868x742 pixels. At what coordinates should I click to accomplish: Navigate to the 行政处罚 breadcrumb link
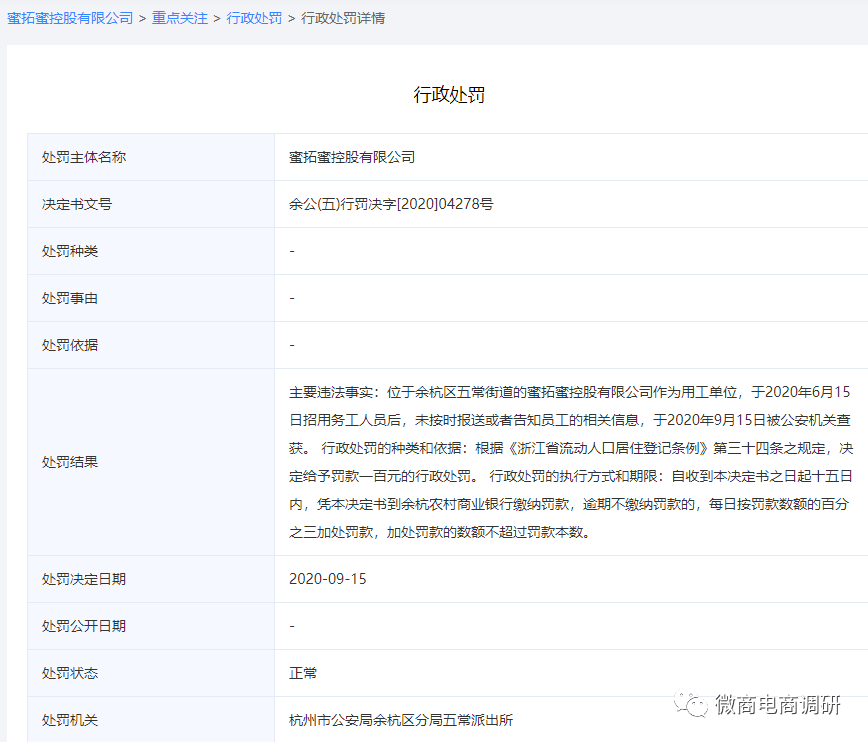[254, 18]
